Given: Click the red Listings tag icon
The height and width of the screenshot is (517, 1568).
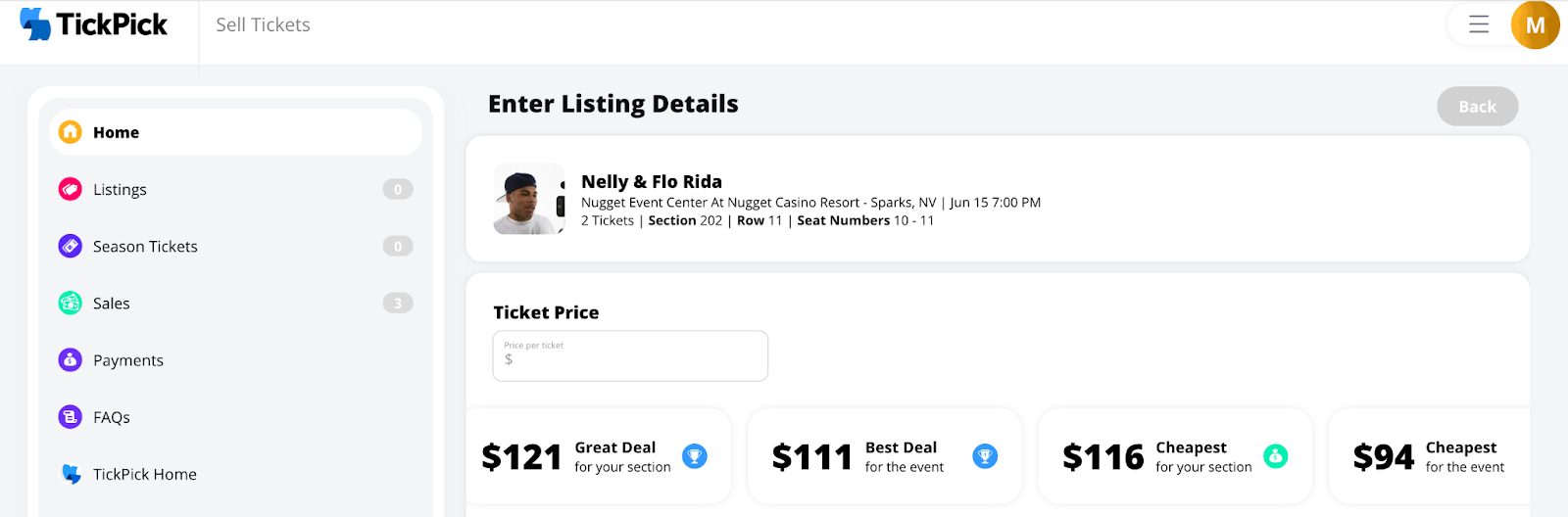Looking at the screenshot, I should [71, 189].
